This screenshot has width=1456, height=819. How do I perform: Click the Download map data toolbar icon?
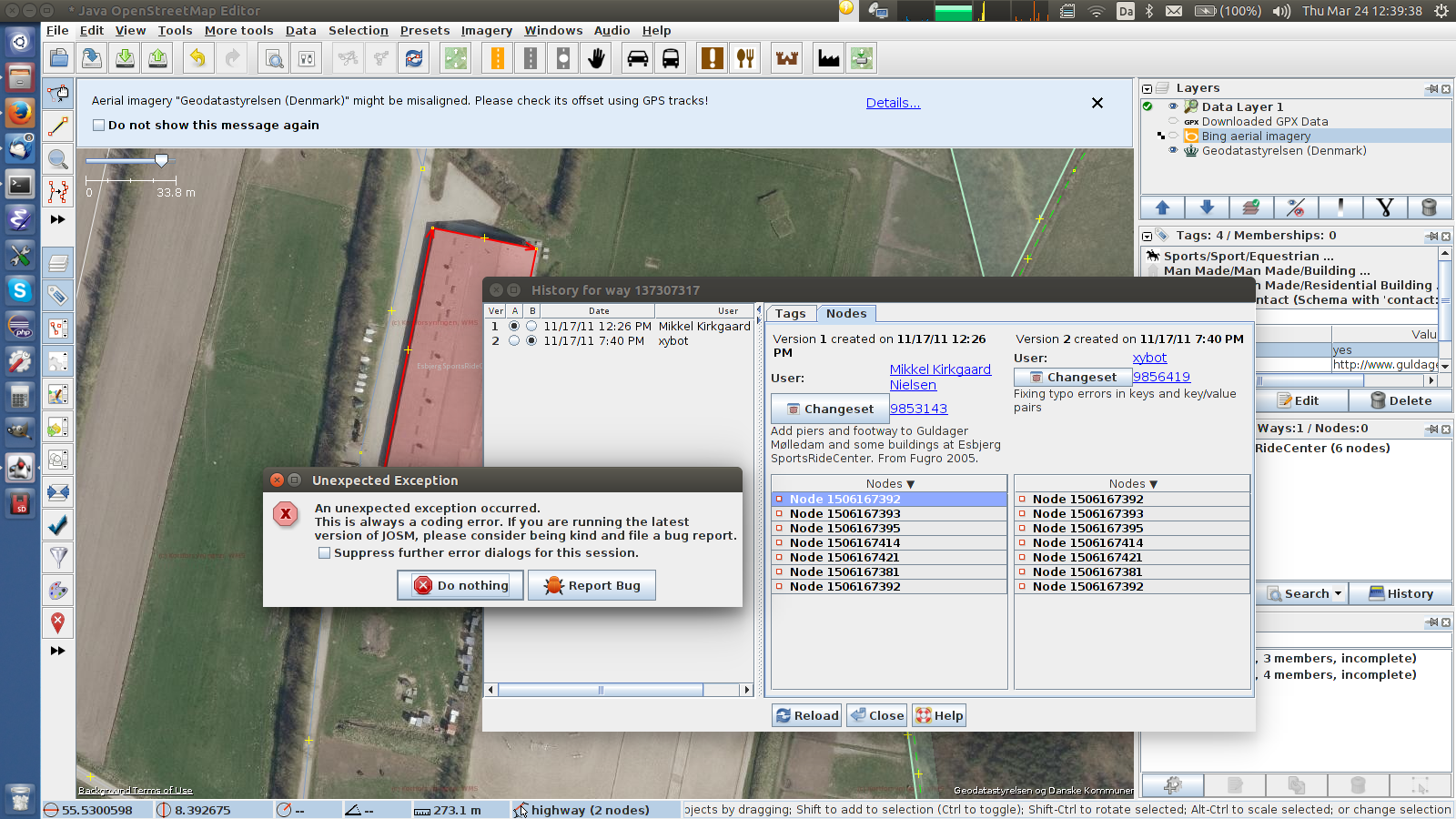(x=125, y=58)
